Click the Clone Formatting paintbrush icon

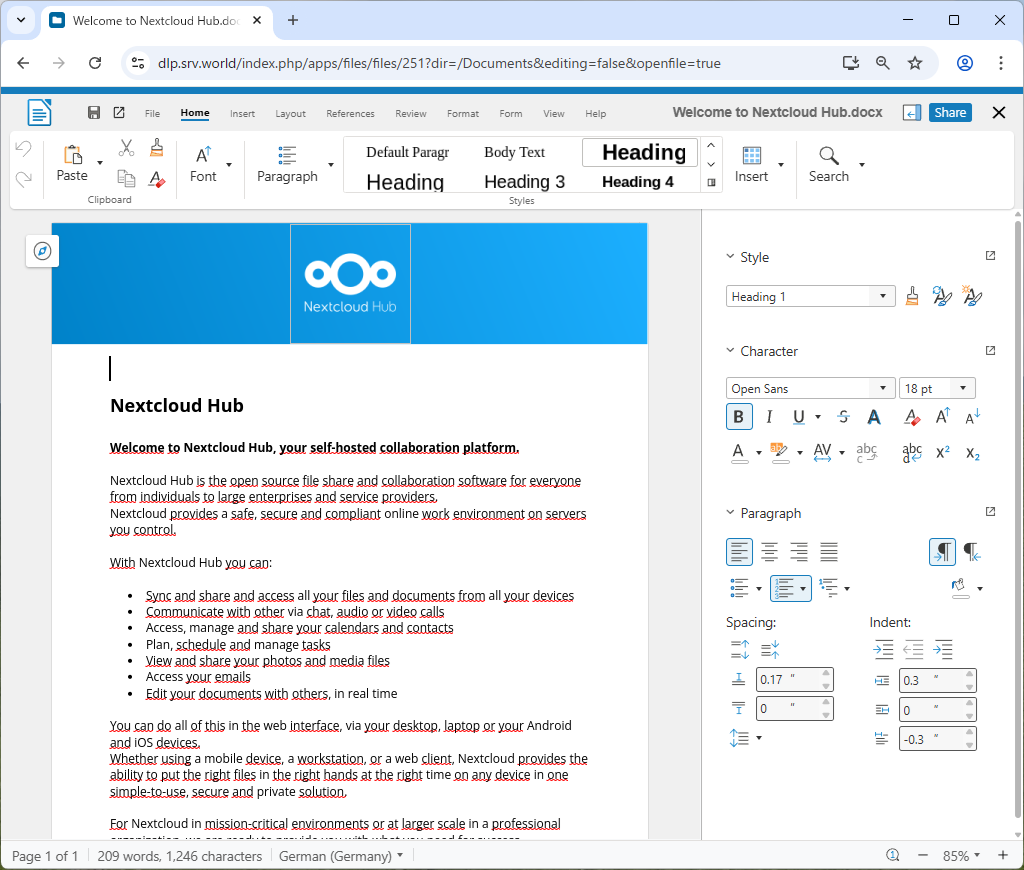(x=156, y=148)
